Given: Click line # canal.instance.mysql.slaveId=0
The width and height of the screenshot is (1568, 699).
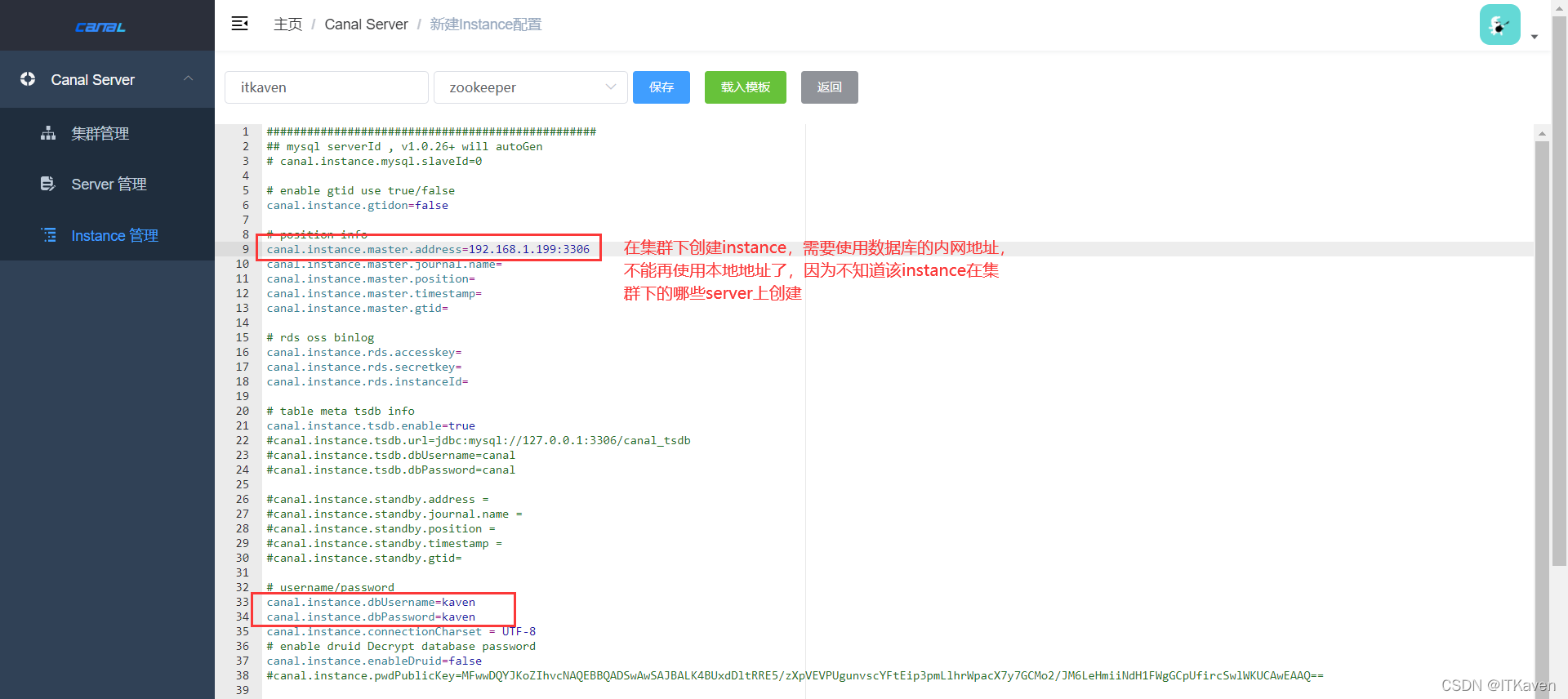Looking at the screenshot, I should pos(374,161).
